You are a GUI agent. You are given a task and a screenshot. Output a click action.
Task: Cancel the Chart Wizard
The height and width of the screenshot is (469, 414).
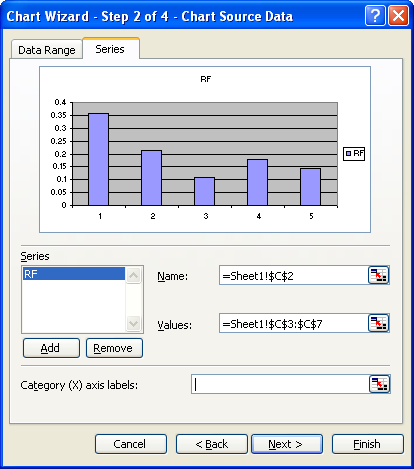click(131, 444)
